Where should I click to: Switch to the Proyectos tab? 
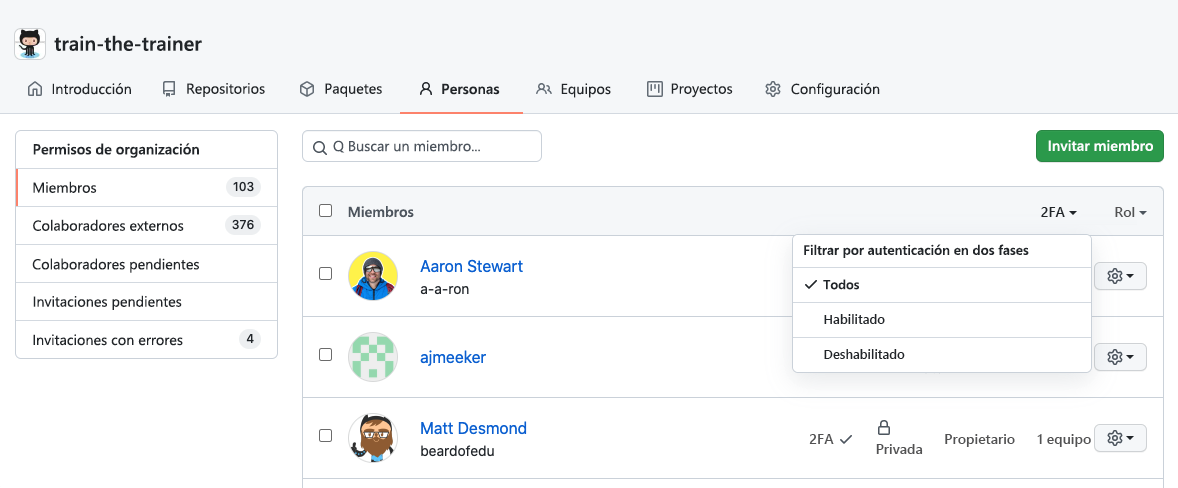coord(690,89)
